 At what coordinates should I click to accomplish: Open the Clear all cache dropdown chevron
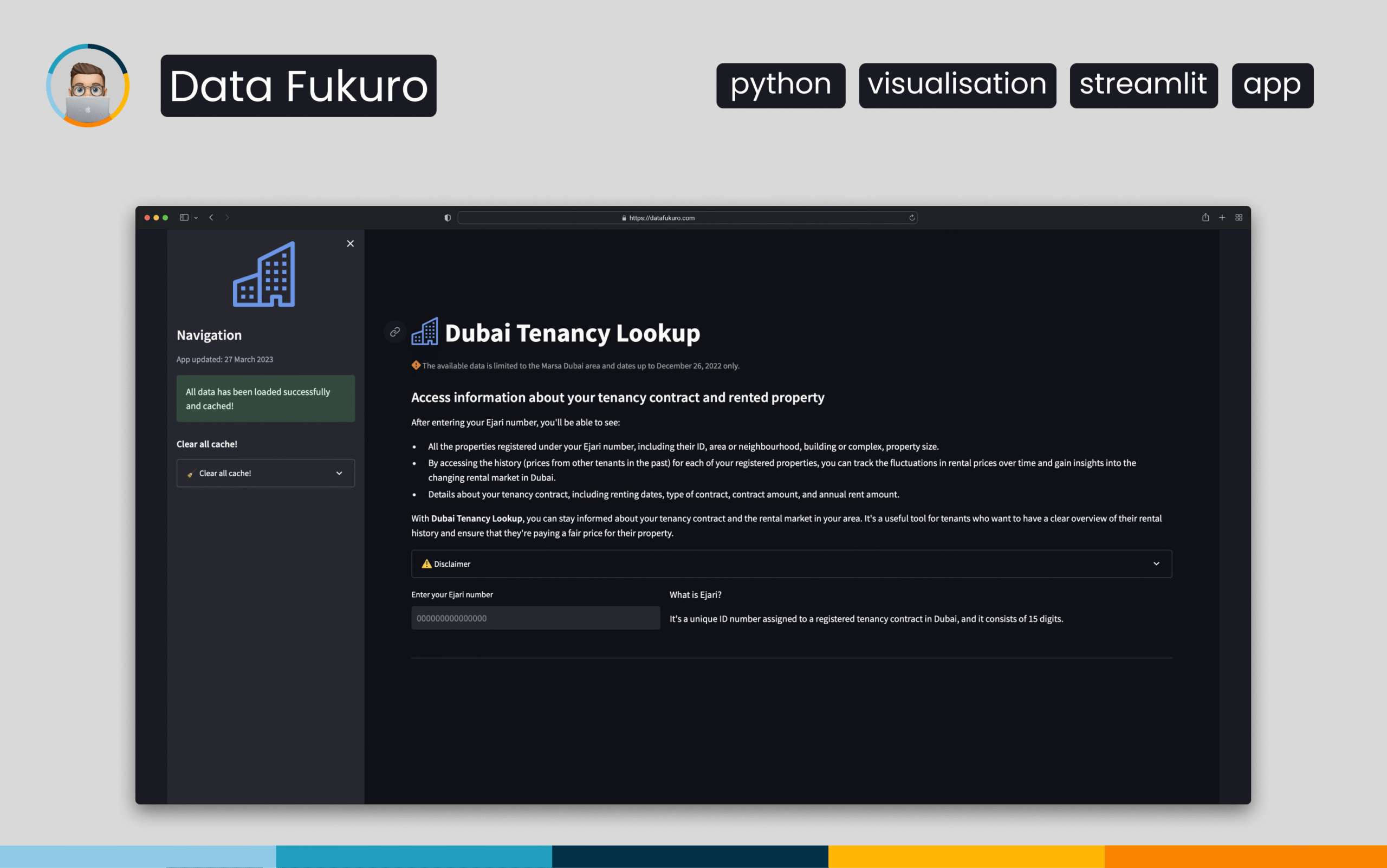coord(339,473)
